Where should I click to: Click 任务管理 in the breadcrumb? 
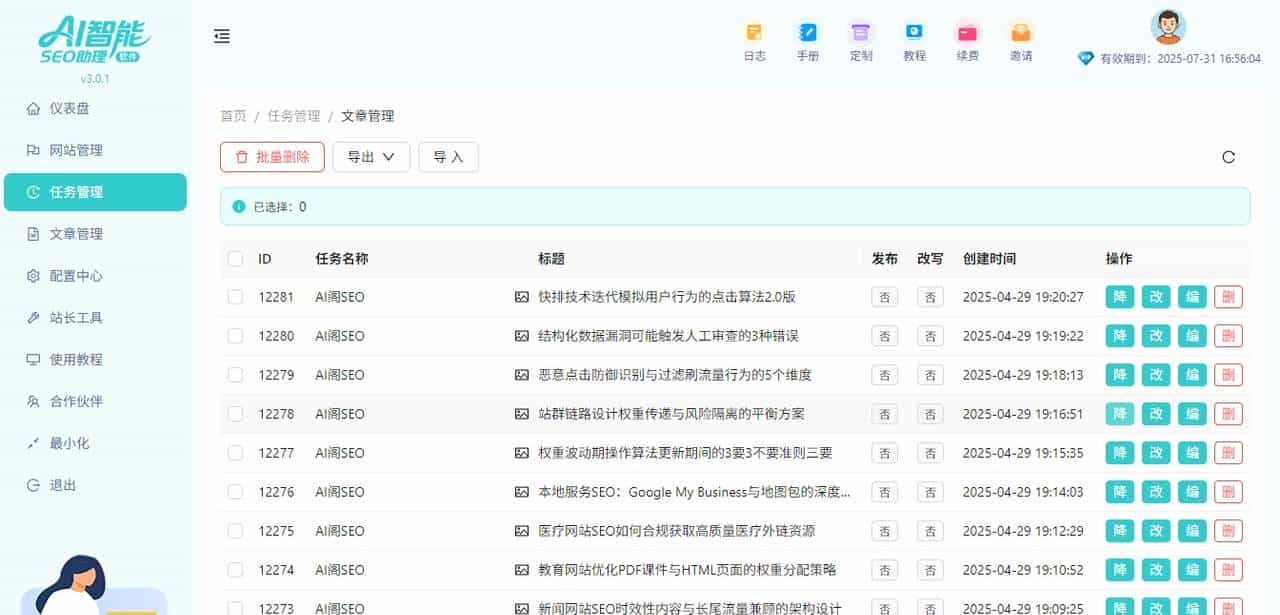[x=294, y=116]
